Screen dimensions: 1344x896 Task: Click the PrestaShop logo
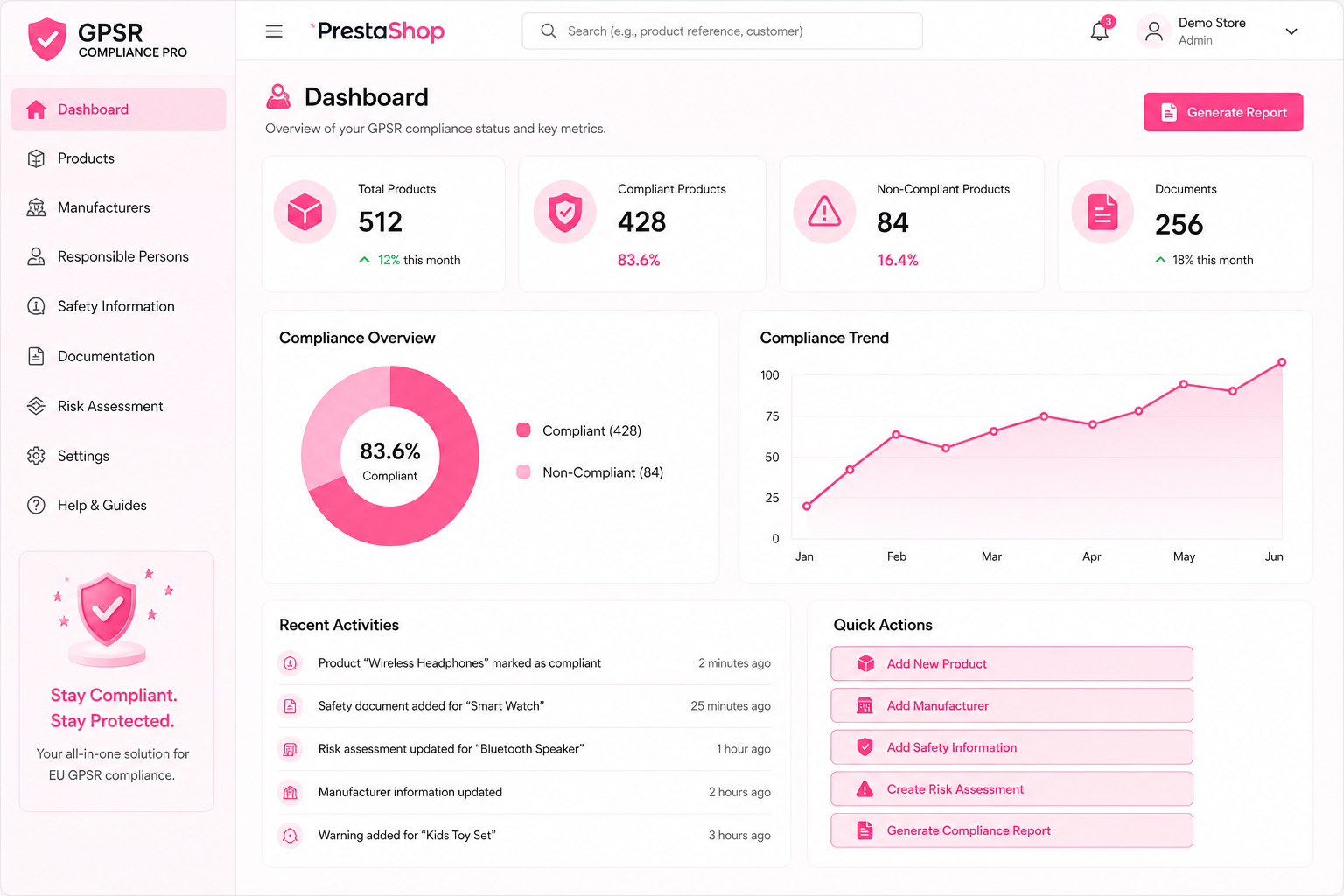click(378, 31)
